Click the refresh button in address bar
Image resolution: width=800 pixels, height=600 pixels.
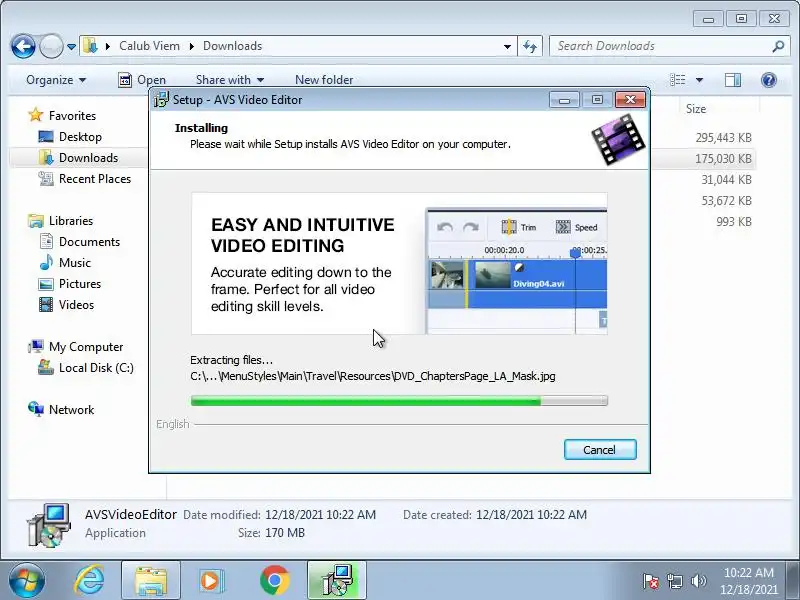click(x=530, y=46)
